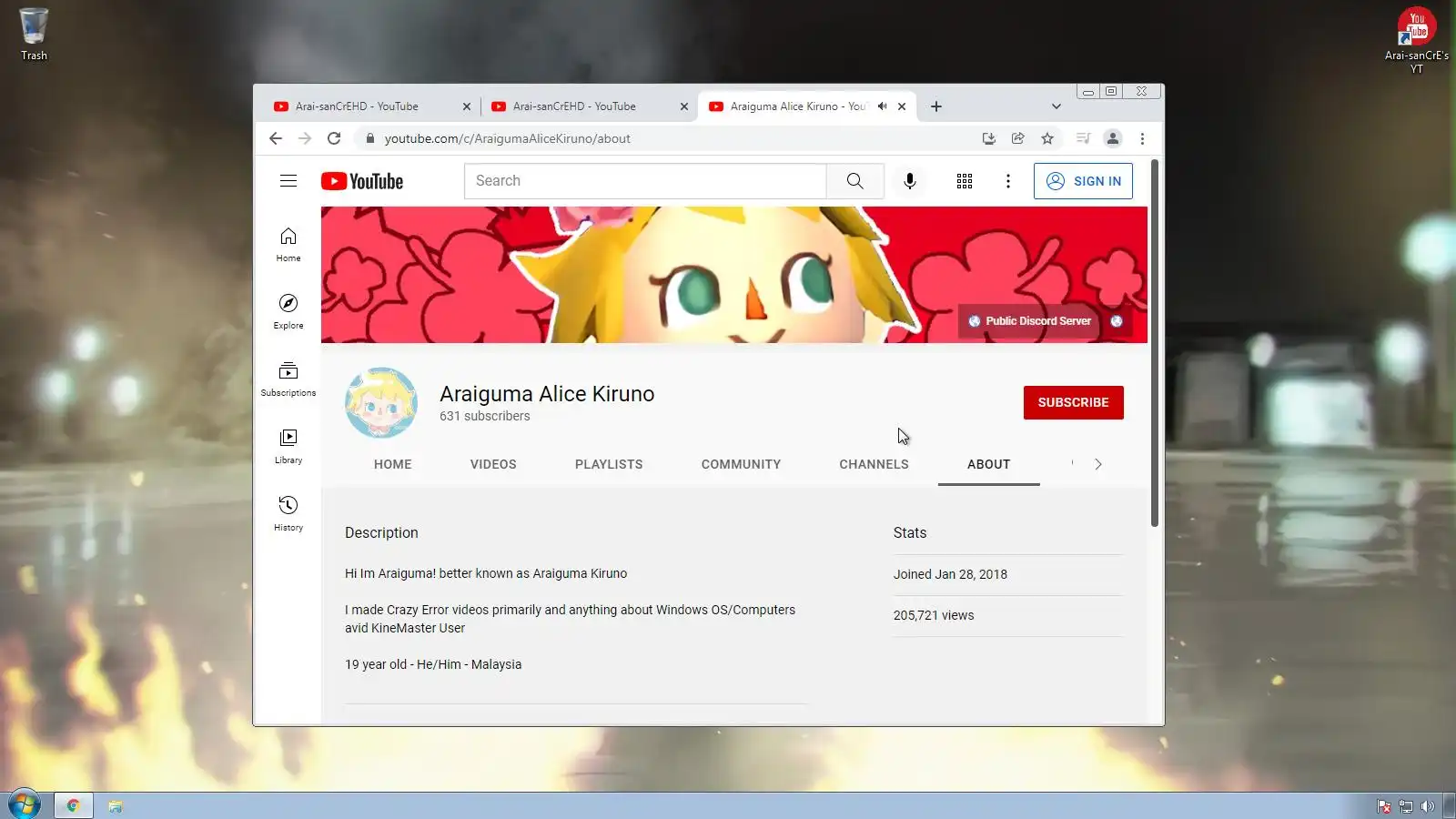The height and width of the screenshot is (819, 1456).
Task: Click the '631 subscribers' text
Action: tap(485, 416)
